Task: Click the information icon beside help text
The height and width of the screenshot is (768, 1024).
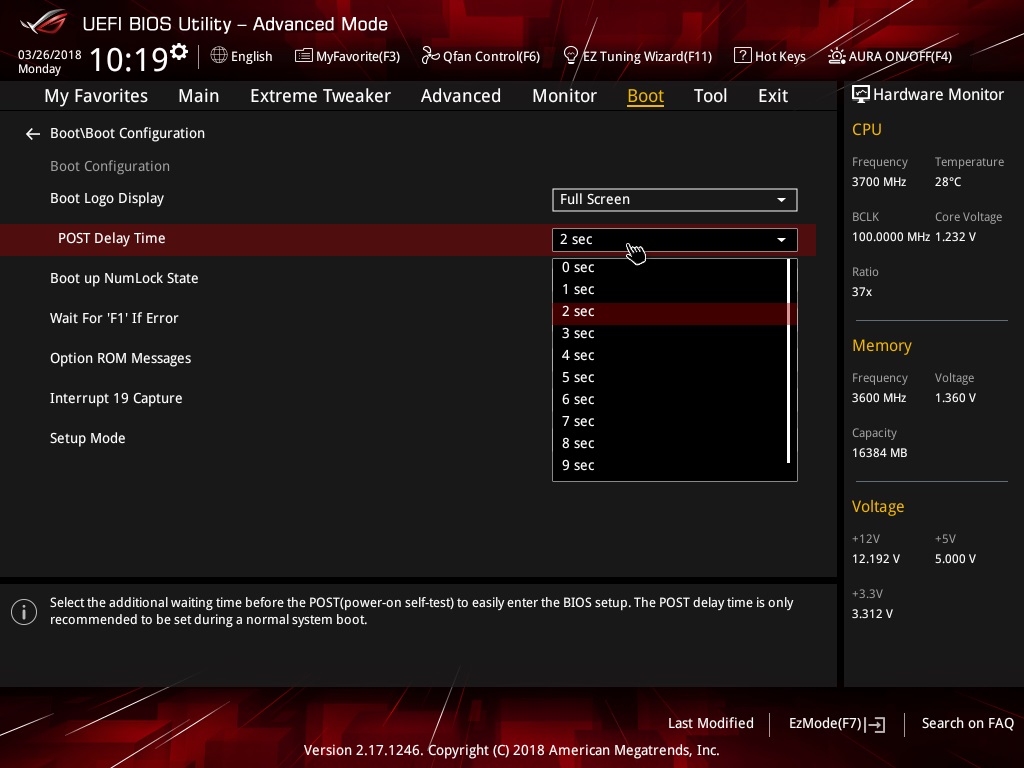Action: [24, 612]
